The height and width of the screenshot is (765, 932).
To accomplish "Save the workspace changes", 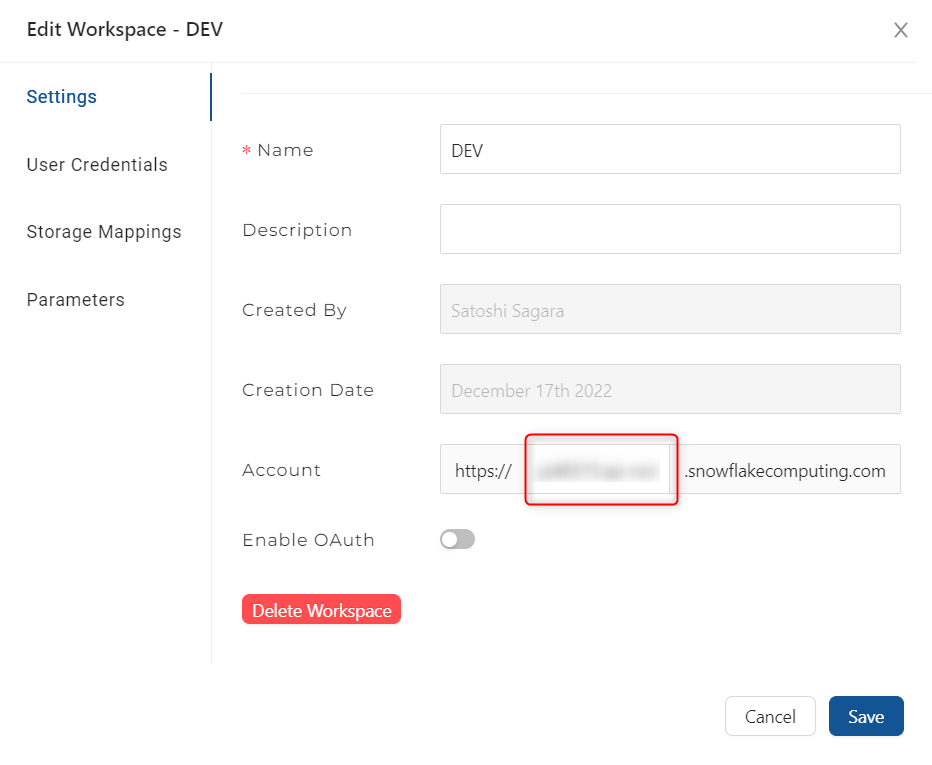I will 866,716.
